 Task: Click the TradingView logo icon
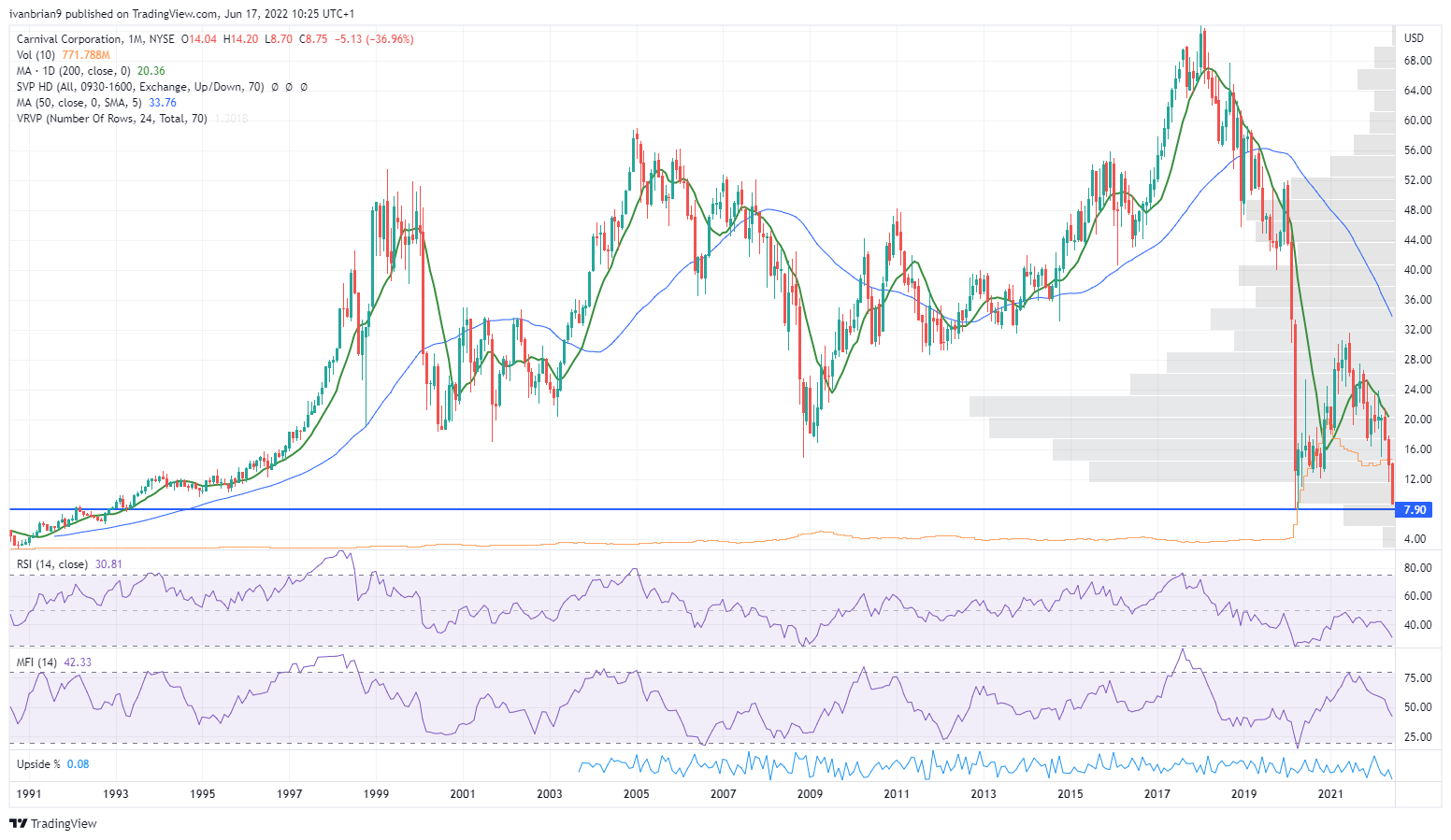pos(18,823)
